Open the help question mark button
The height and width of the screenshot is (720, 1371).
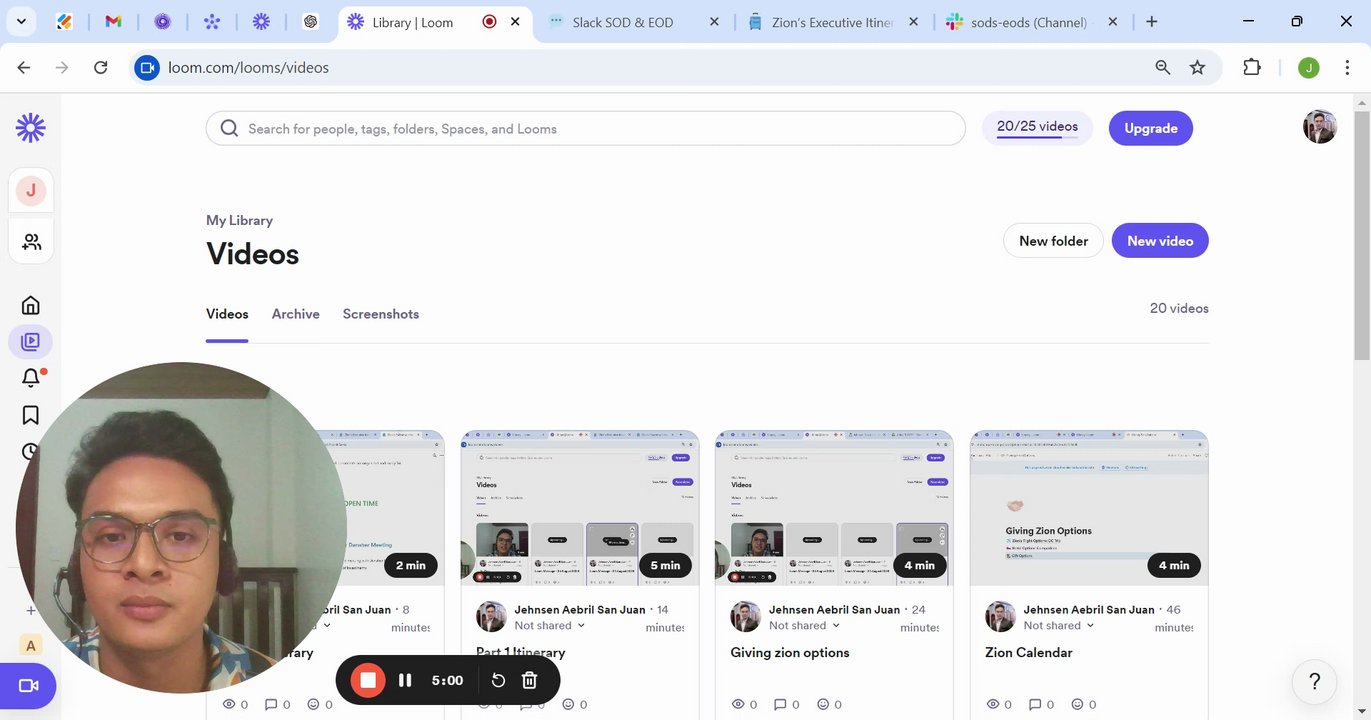[1314, 682]
